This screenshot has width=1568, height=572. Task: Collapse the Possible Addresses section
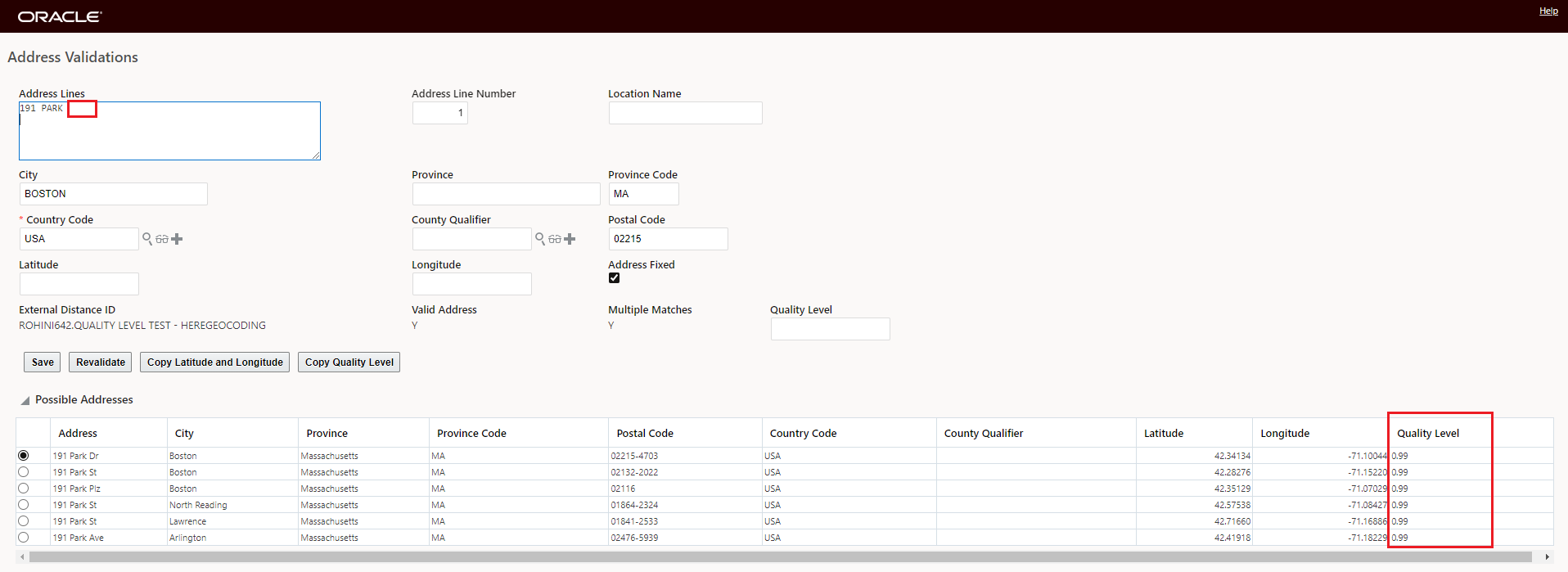25,400
